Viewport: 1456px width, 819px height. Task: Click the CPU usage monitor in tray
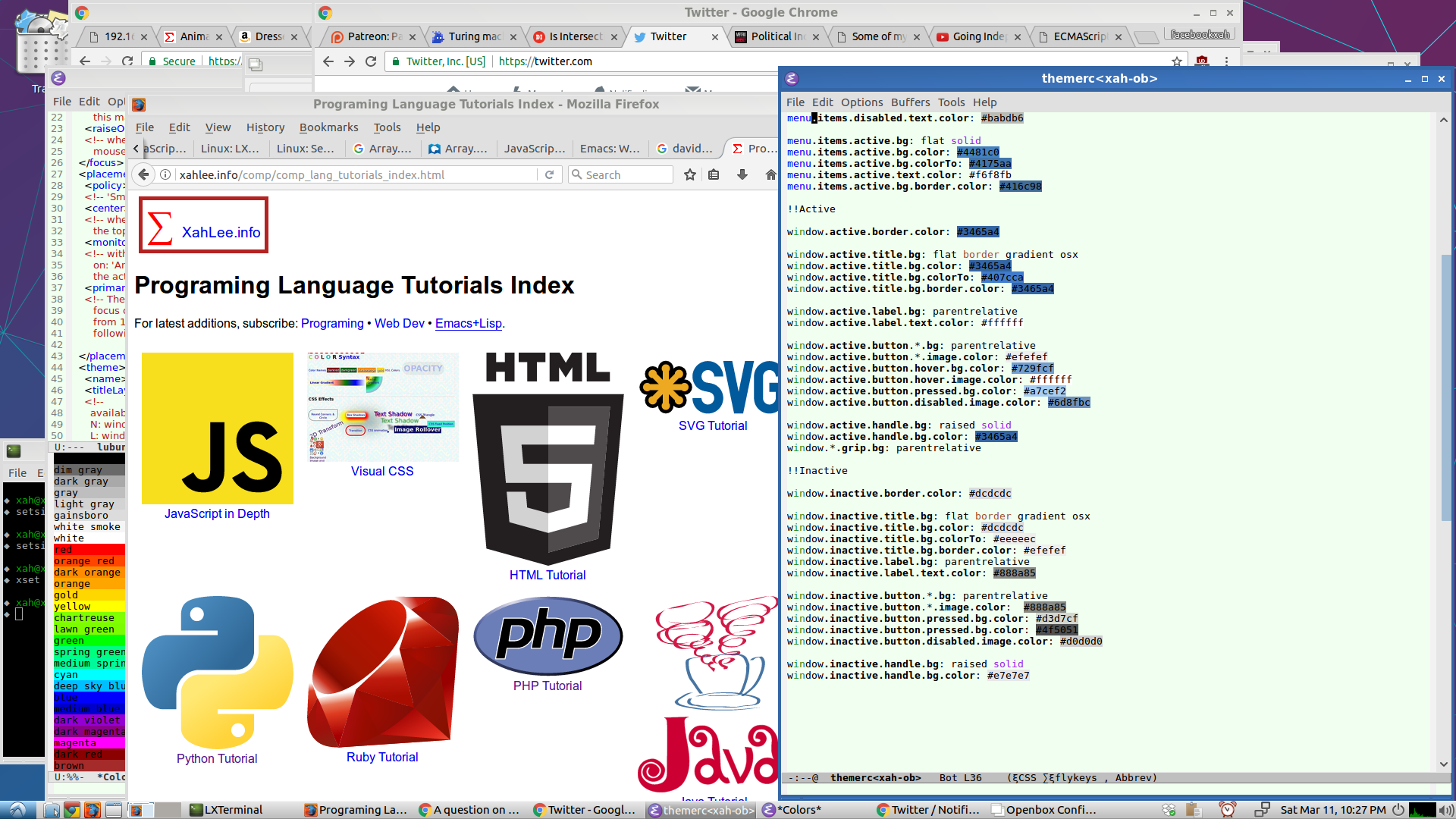1422,810
